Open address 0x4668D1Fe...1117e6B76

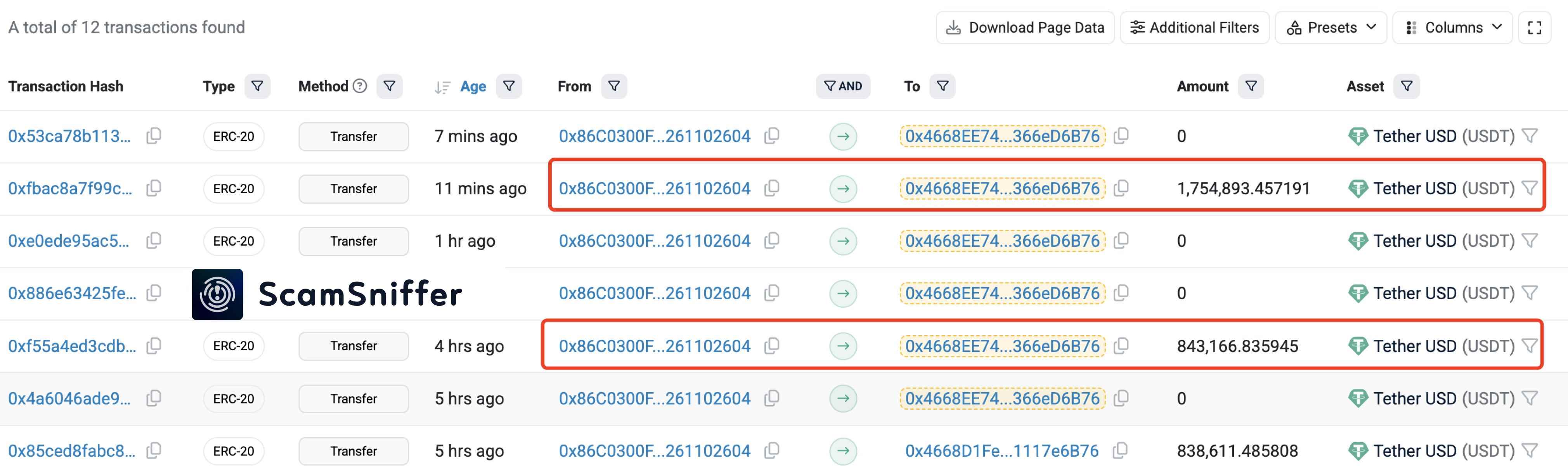[x=1001, y=451]
